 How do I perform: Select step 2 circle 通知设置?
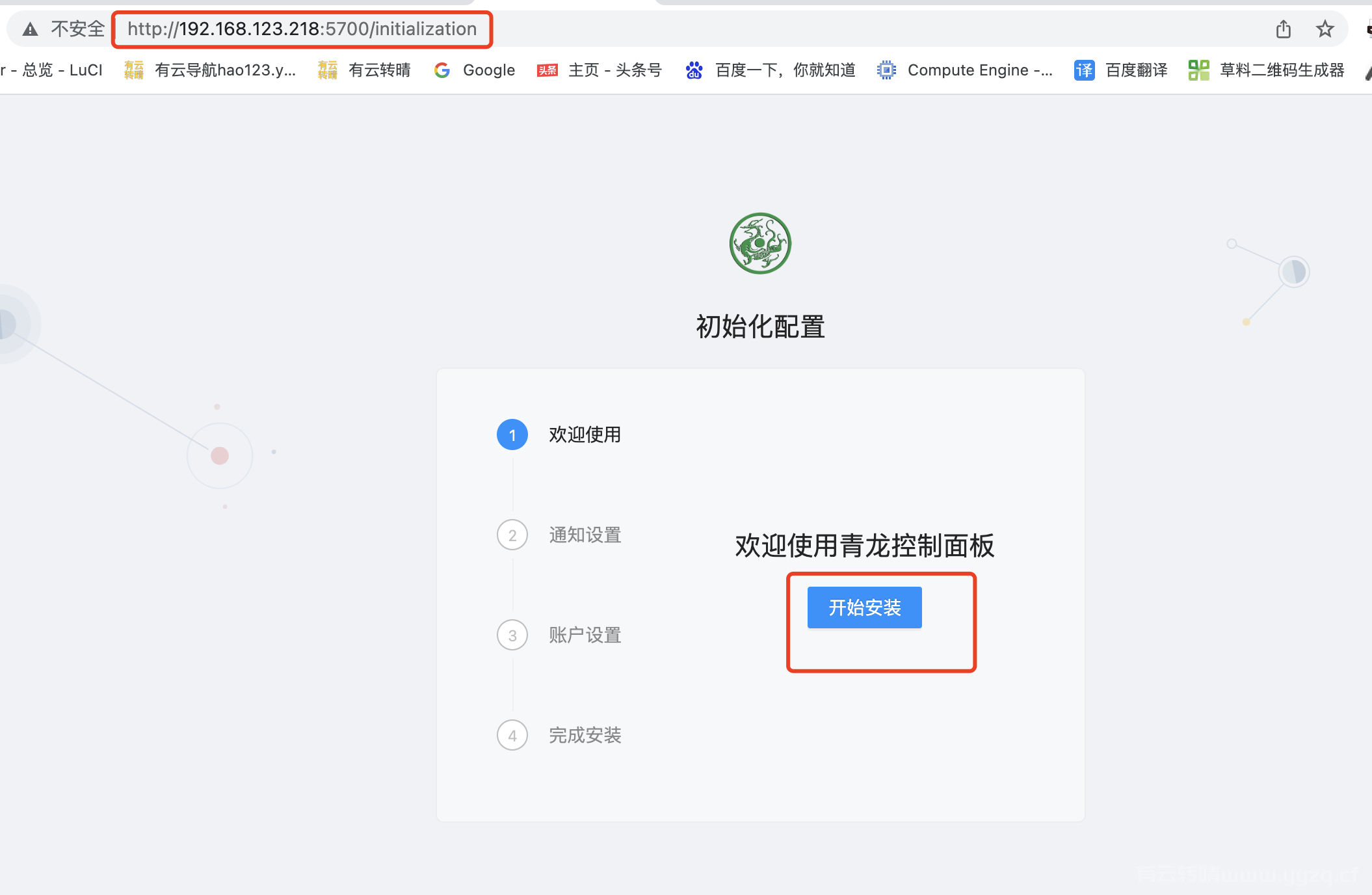(x=512, y=535)
